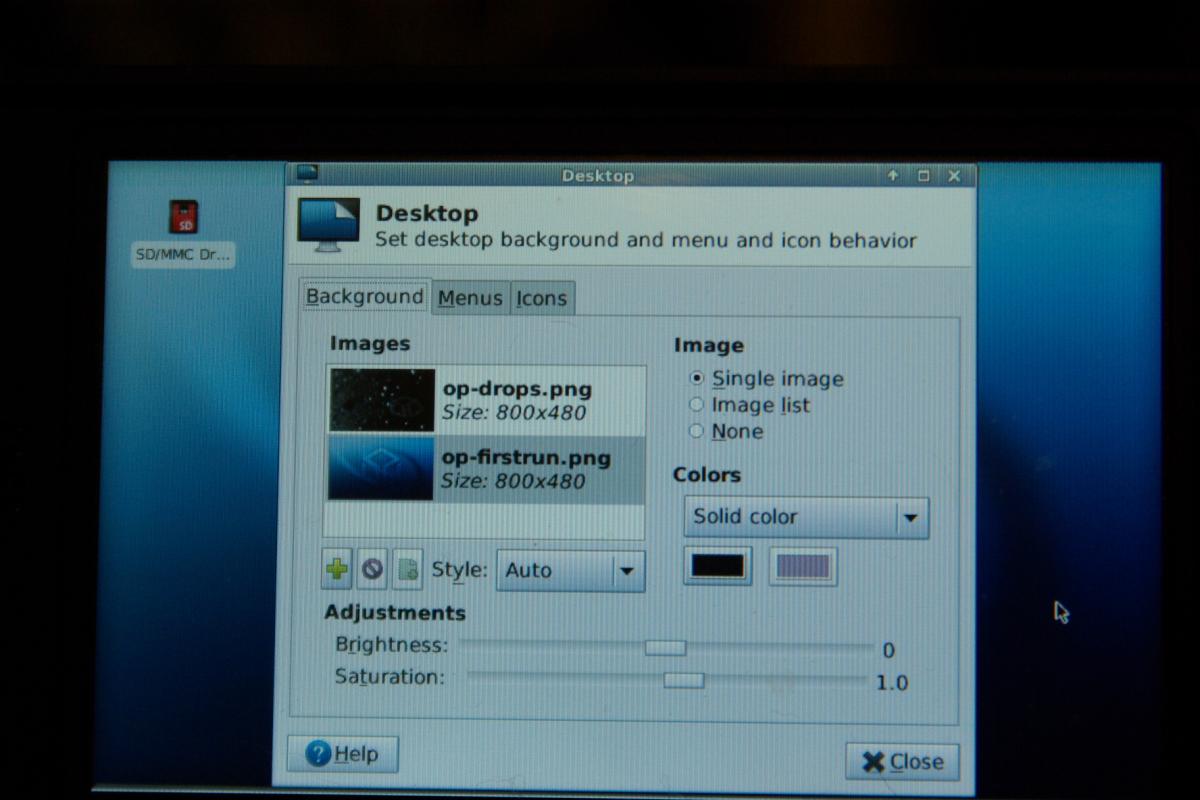Viewport: 1200px width, 800px height.
Task: Click the black first color swatch
Action: (x=717, y=566)
